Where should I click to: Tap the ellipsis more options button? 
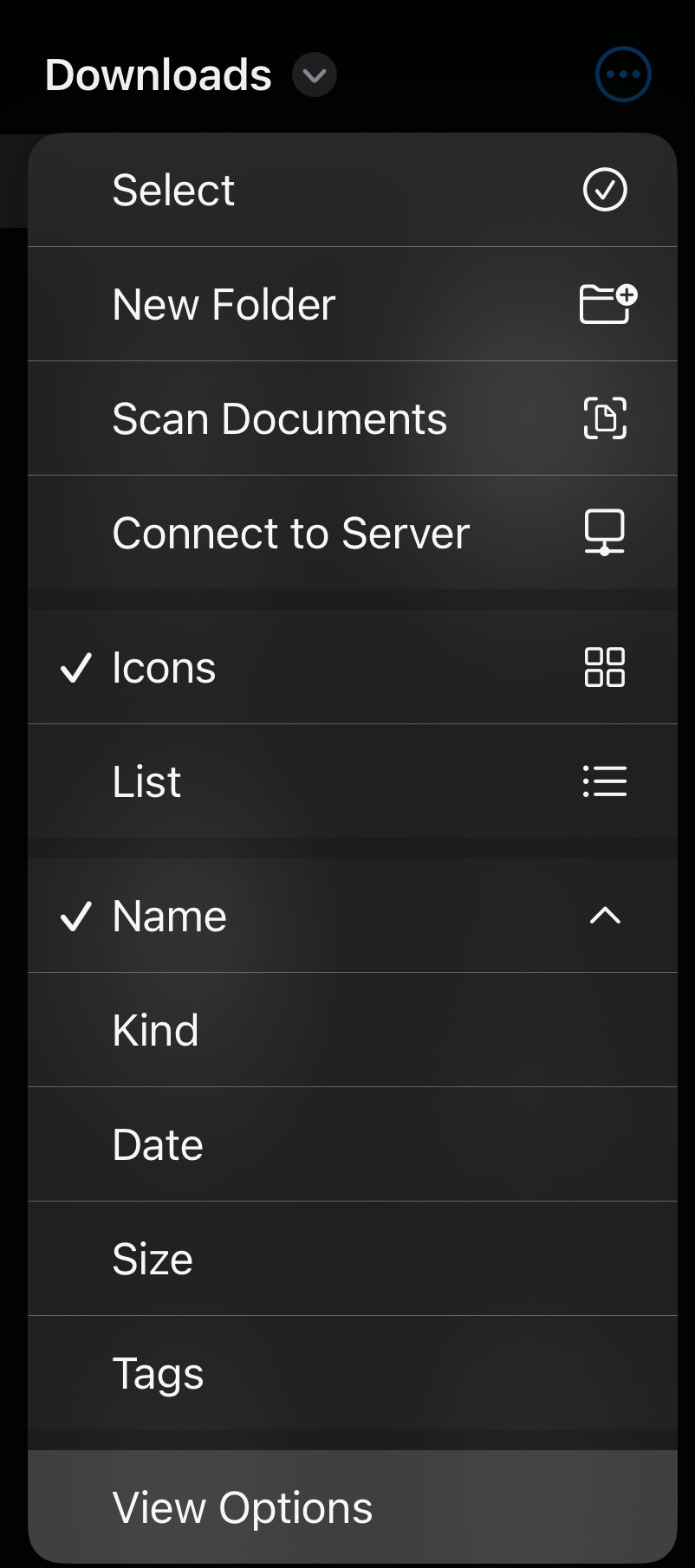[623, 75]
